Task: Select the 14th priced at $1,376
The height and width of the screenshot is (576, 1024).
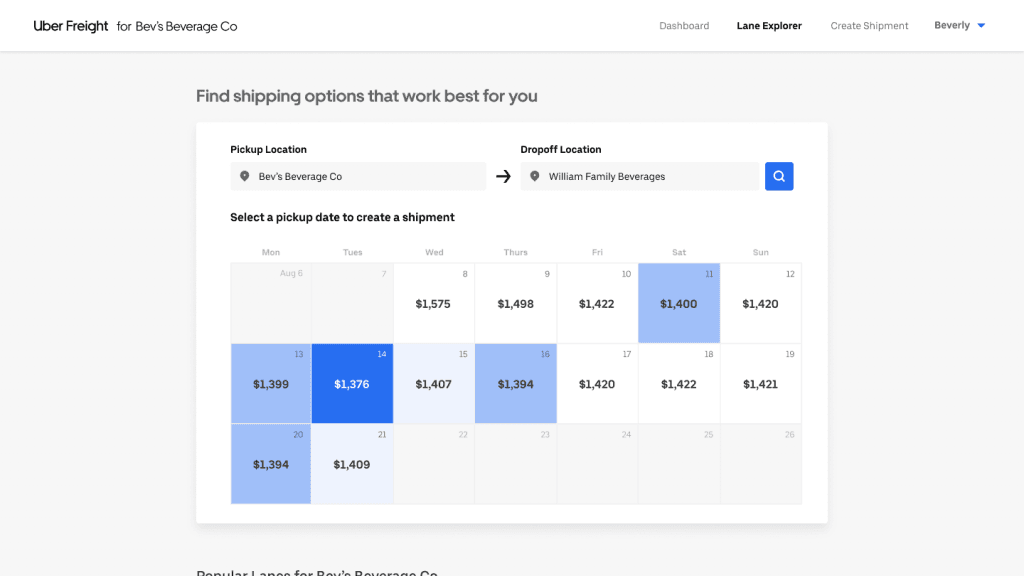Action: tap(352, 383)
